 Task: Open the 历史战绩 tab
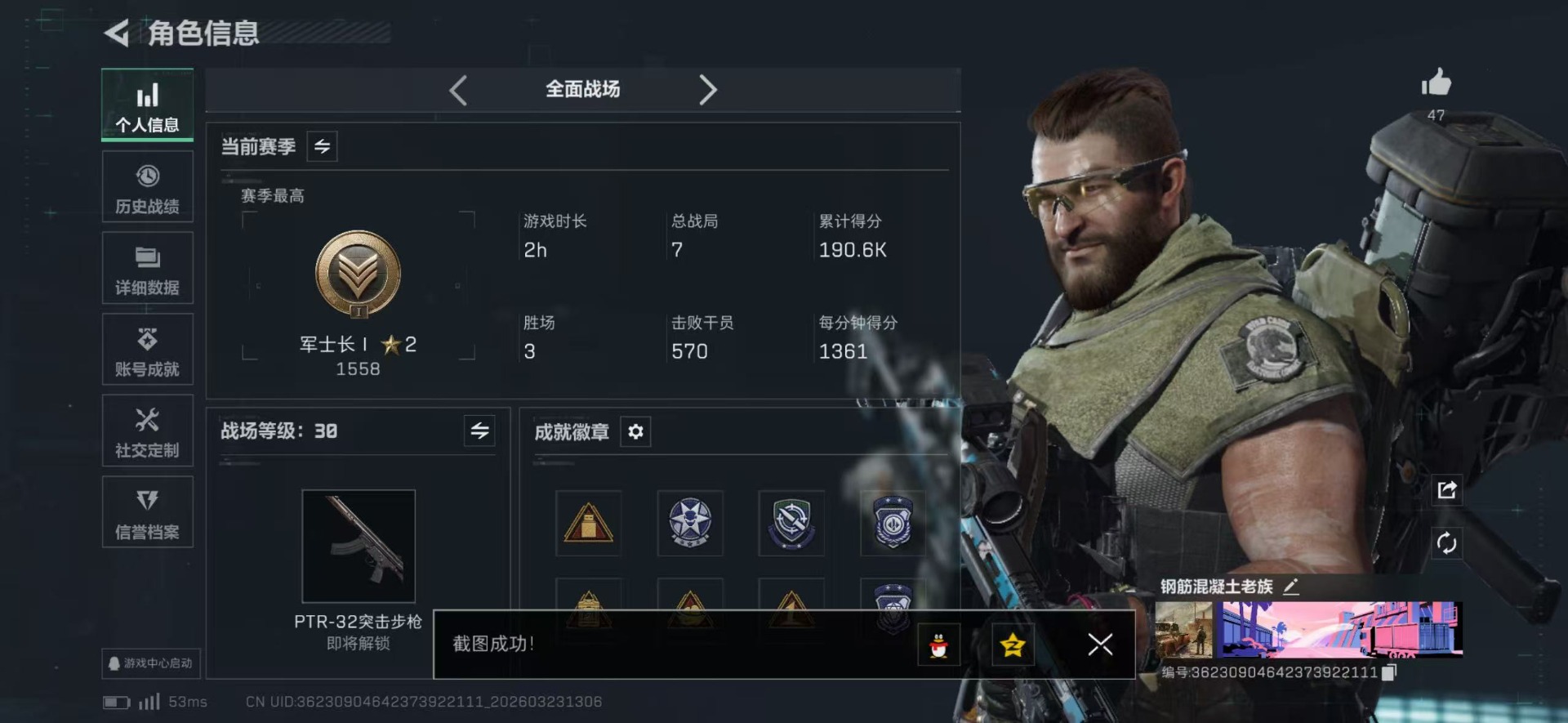tap(148, 187)
